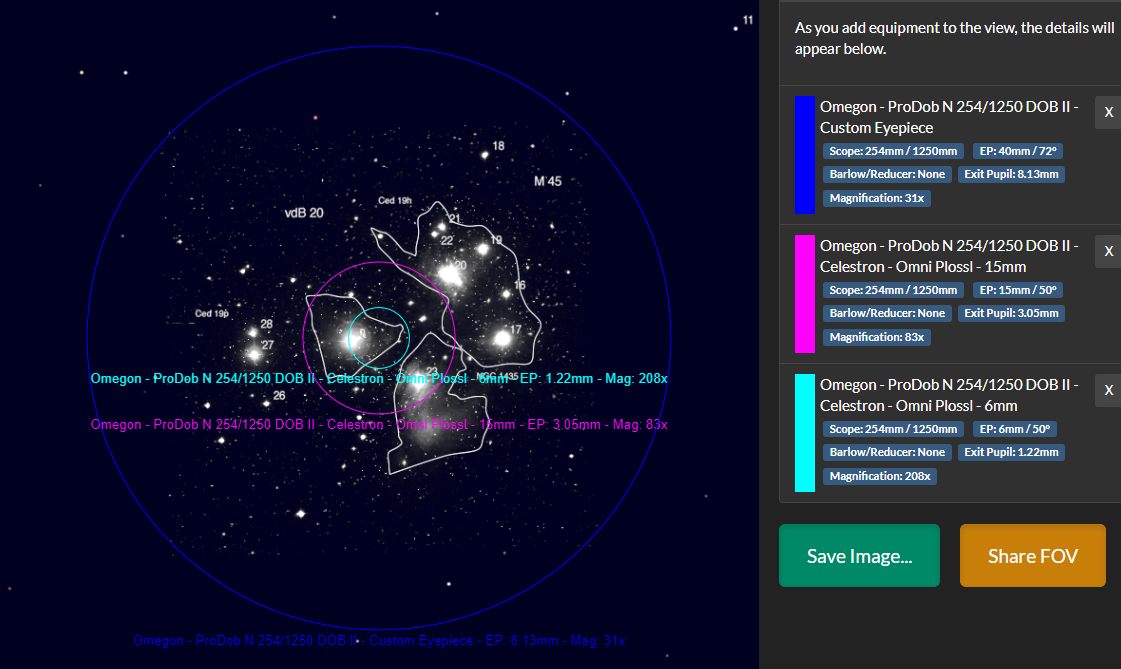Select the magenta color swatch for 15mm eyepiece

pyautogui.click(x=805, y=294)
